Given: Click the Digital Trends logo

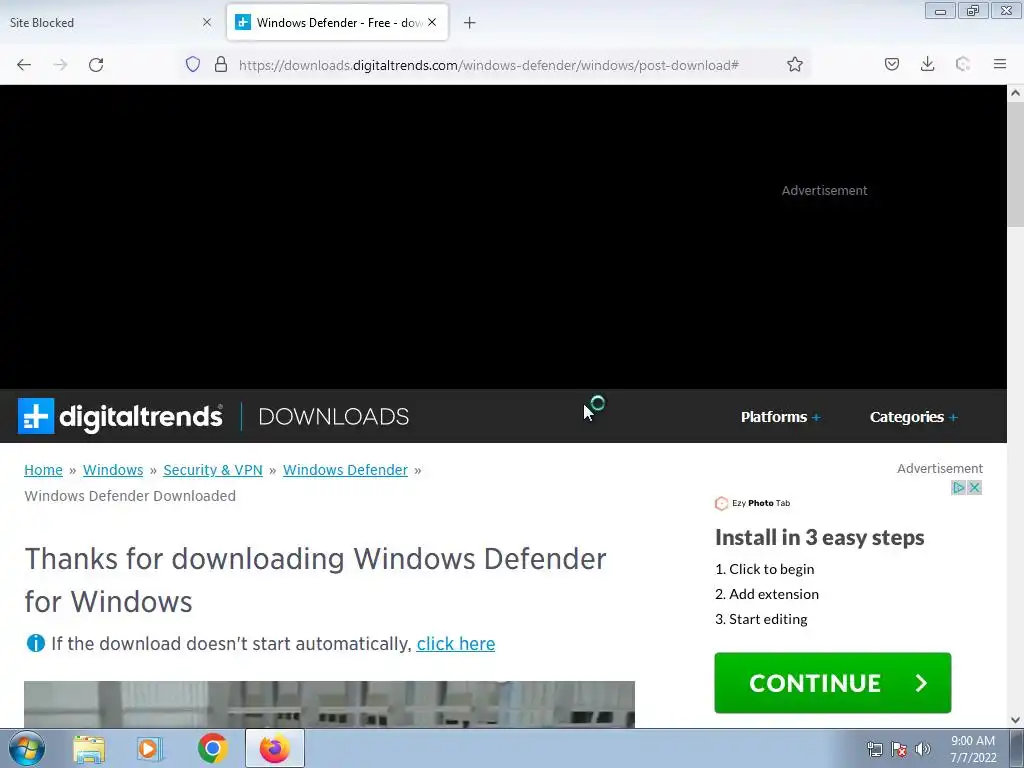Looking at the screenshot, I should 120,416.
